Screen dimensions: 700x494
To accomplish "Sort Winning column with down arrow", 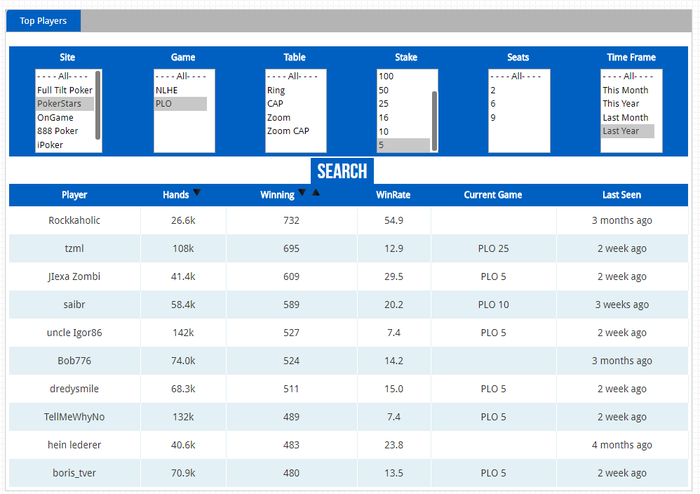I will [302, 192].
